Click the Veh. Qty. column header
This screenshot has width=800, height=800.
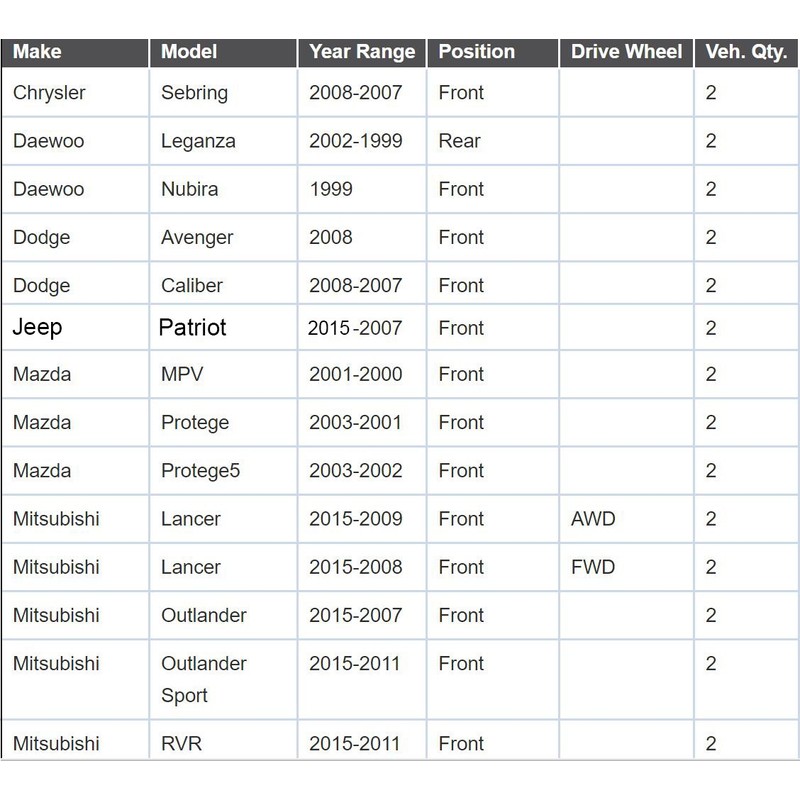click(746, 52)
